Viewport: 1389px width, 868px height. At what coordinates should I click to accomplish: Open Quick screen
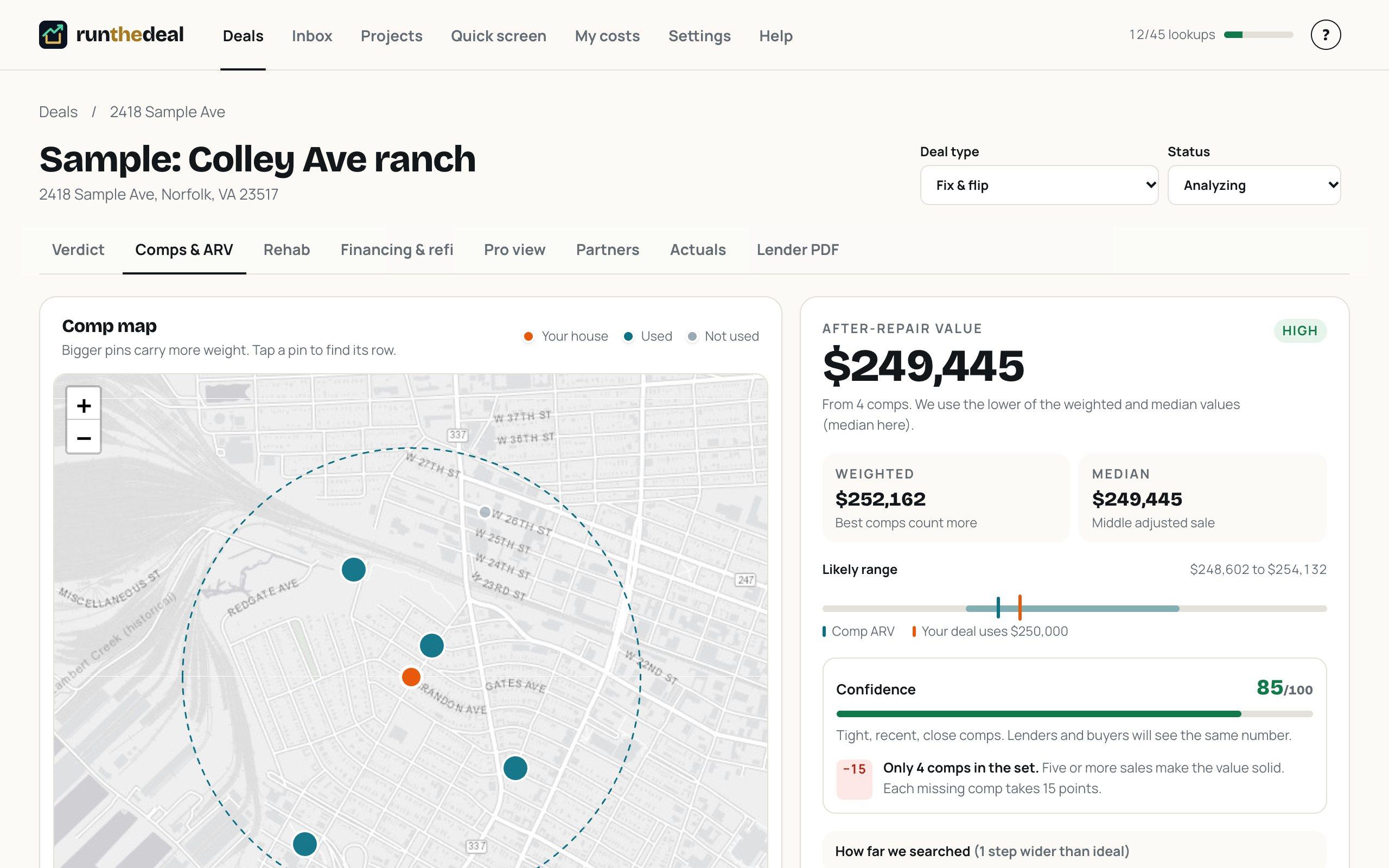[498, 36]
